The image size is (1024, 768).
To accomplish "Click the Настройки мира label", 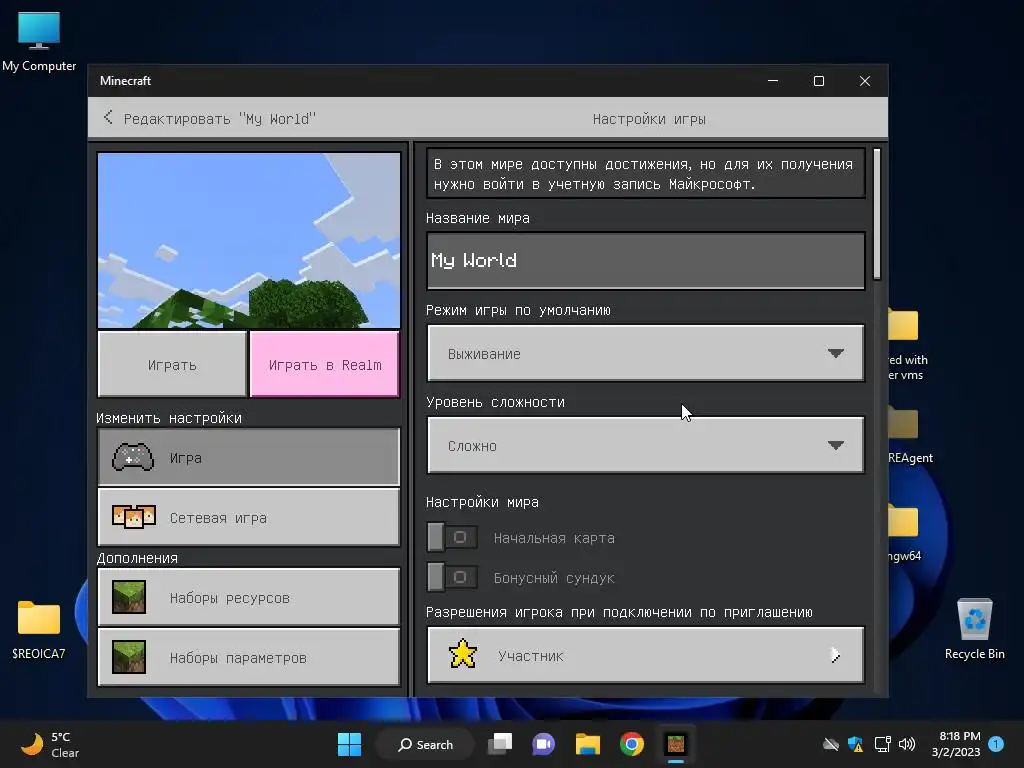I will (x=482, y=502).
